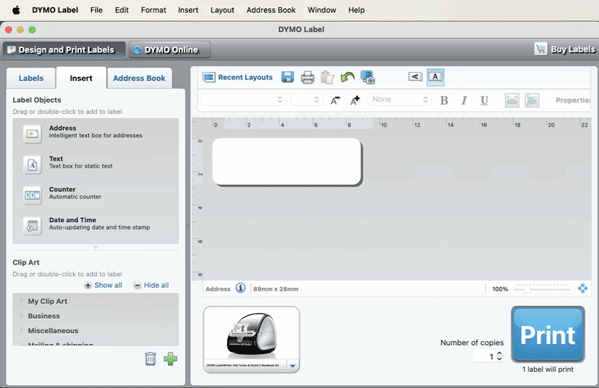
Task: Select the Counter label object icon
Action: click(x=32, y=195)
